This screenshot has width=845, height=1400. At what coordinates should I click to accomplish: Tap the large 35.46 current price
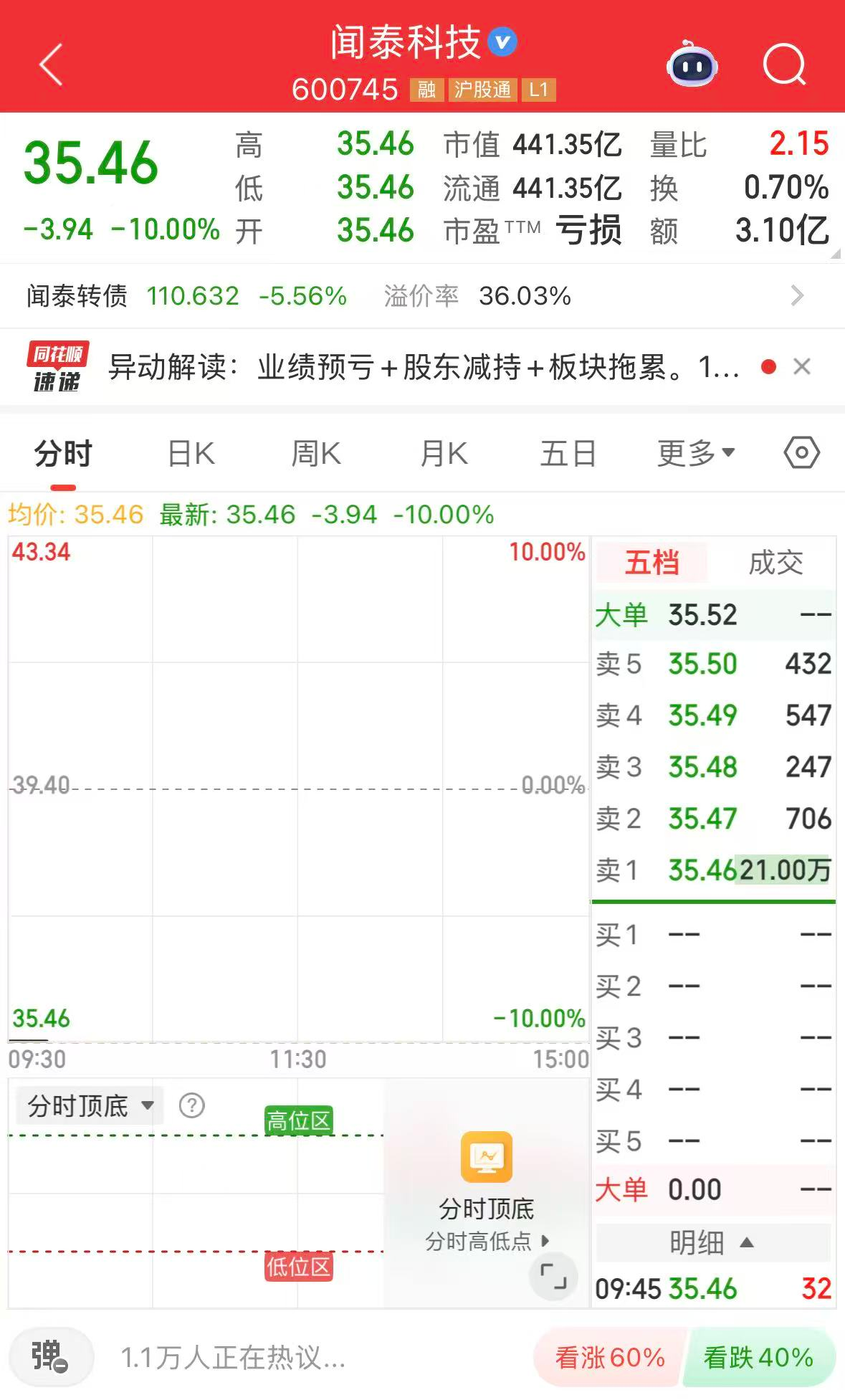[91, 163]
